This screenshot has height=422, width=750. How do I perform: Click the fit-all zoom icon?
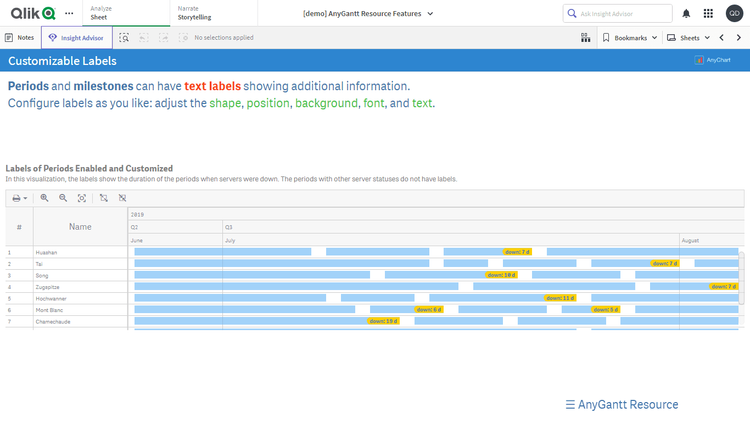(x=82, y=198)
